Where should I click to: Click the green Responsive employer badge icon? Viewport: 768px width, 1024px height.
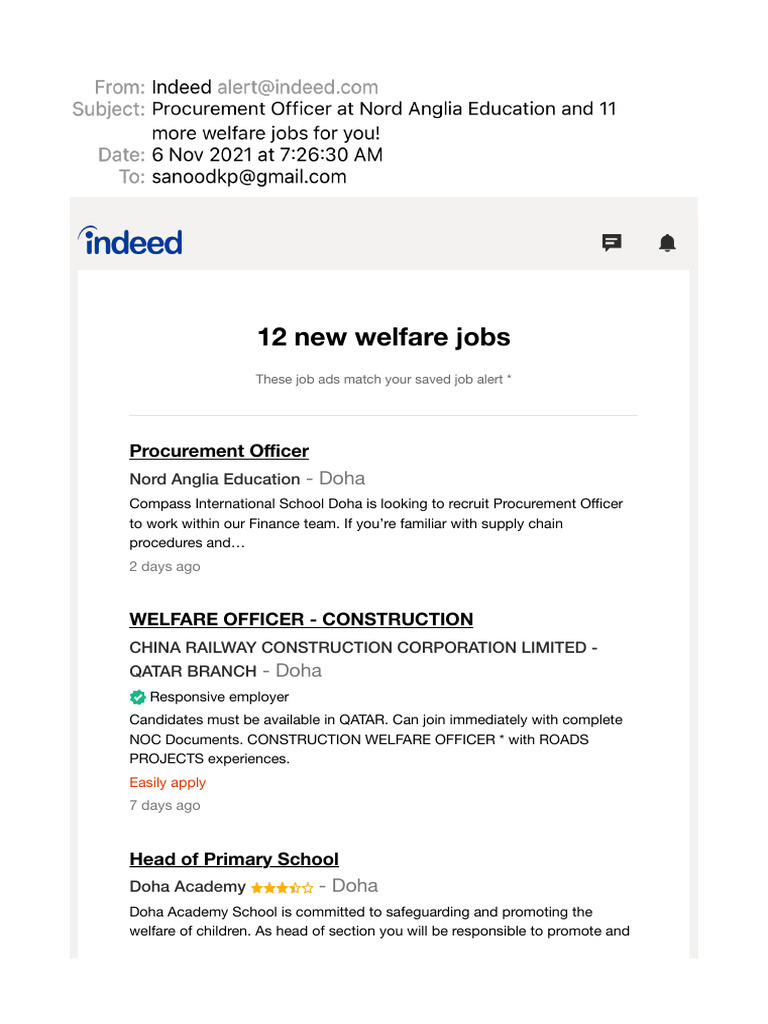click(137, 697)
